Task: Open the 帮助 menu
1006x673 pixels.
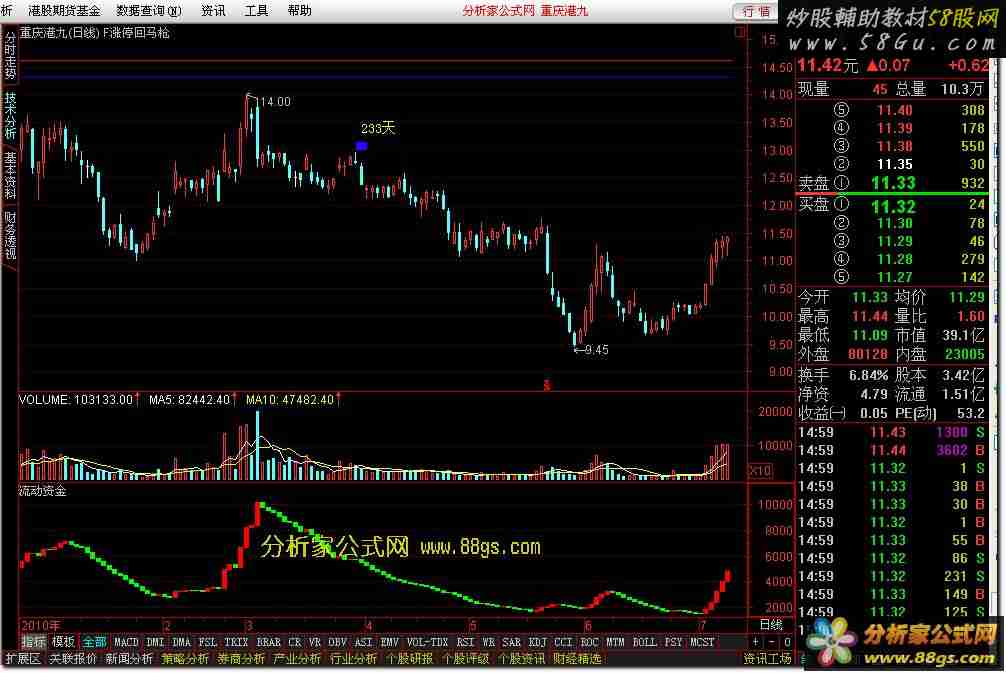Action: pos(300,11)
